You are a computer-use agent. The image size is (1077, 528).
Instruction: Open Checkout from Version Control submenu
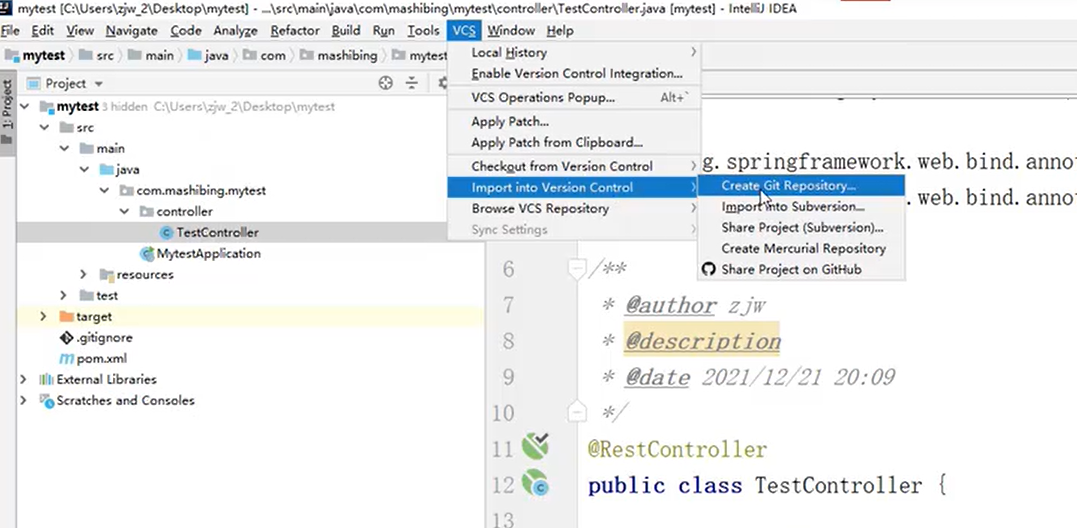[x=574, y=166]
